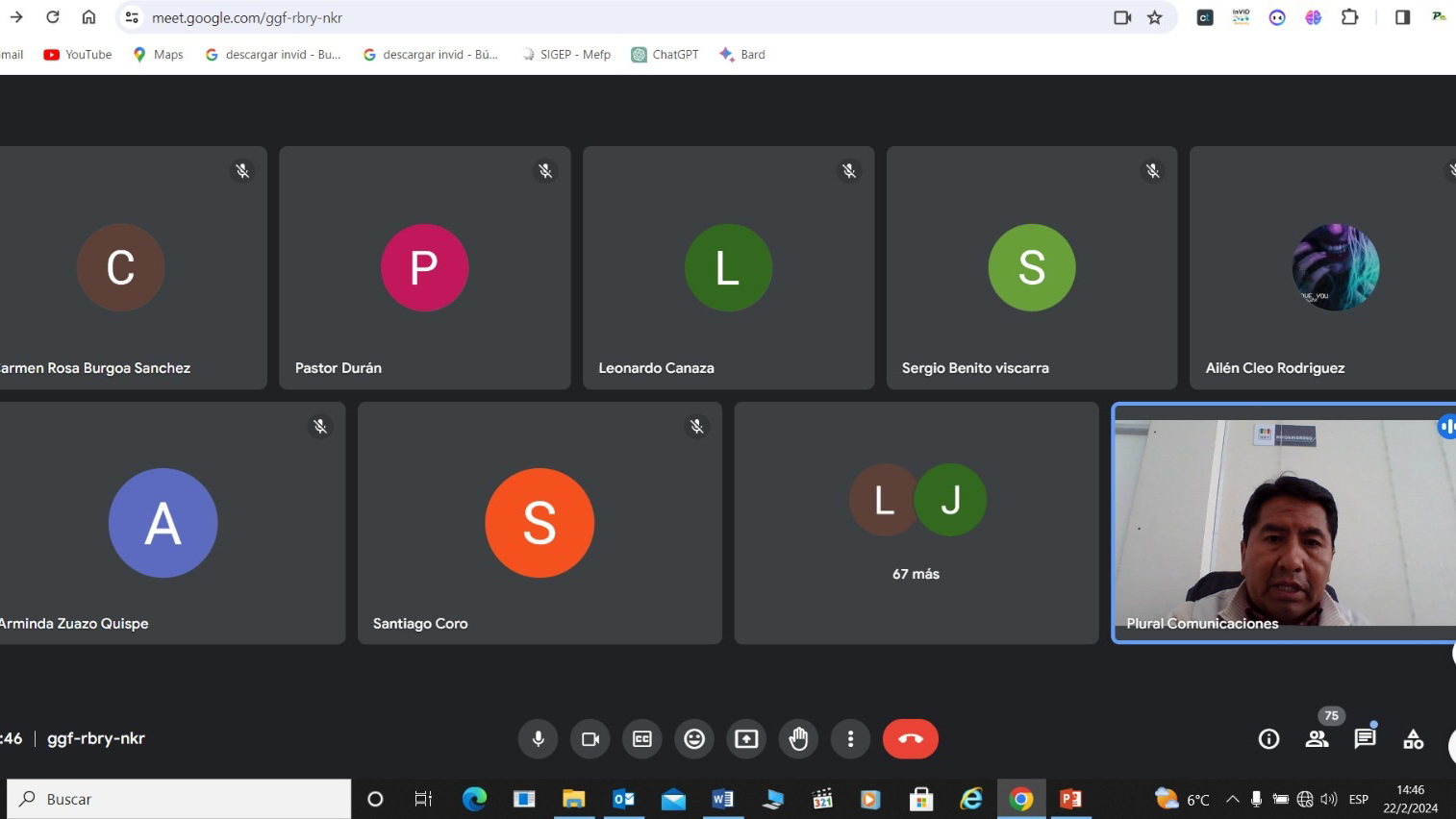Viewport: 1456px width, 819px height.
Task: Show the people list with 75 participants
Action: point(1317,739)
